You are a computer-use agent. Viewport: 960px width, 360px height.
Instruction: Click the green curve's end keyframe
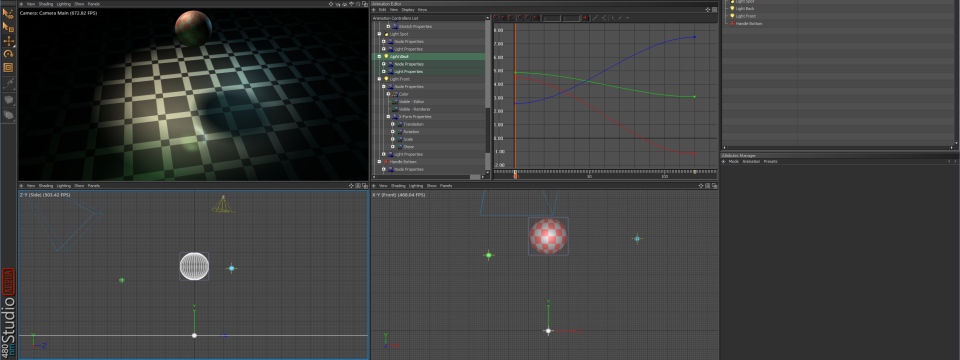click(x=694, y=97)
